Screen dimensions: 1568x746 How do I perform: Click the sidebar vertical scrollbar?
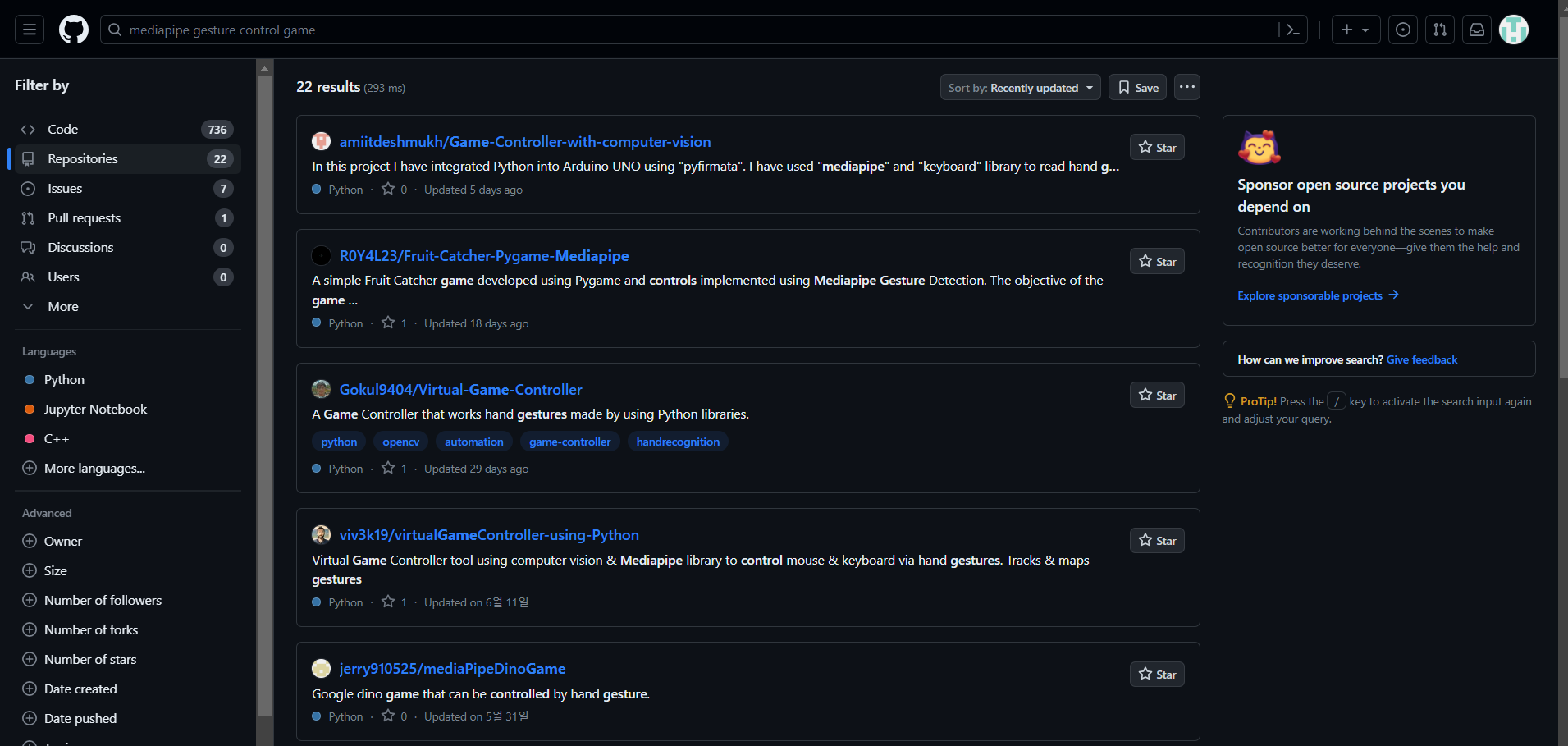(x=264, y=394)
